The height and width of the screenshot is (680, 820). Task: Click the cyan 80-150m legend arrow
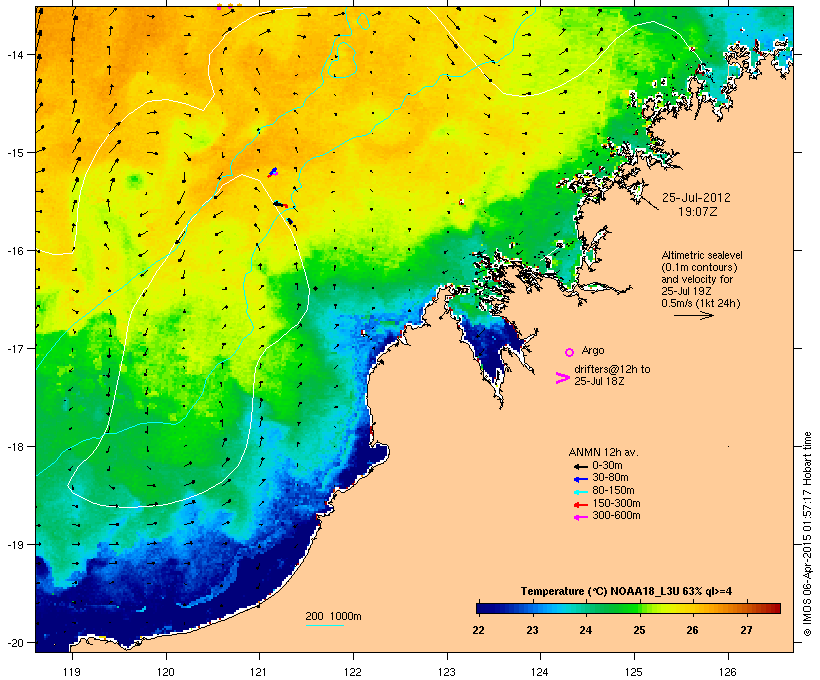point(580,492)
